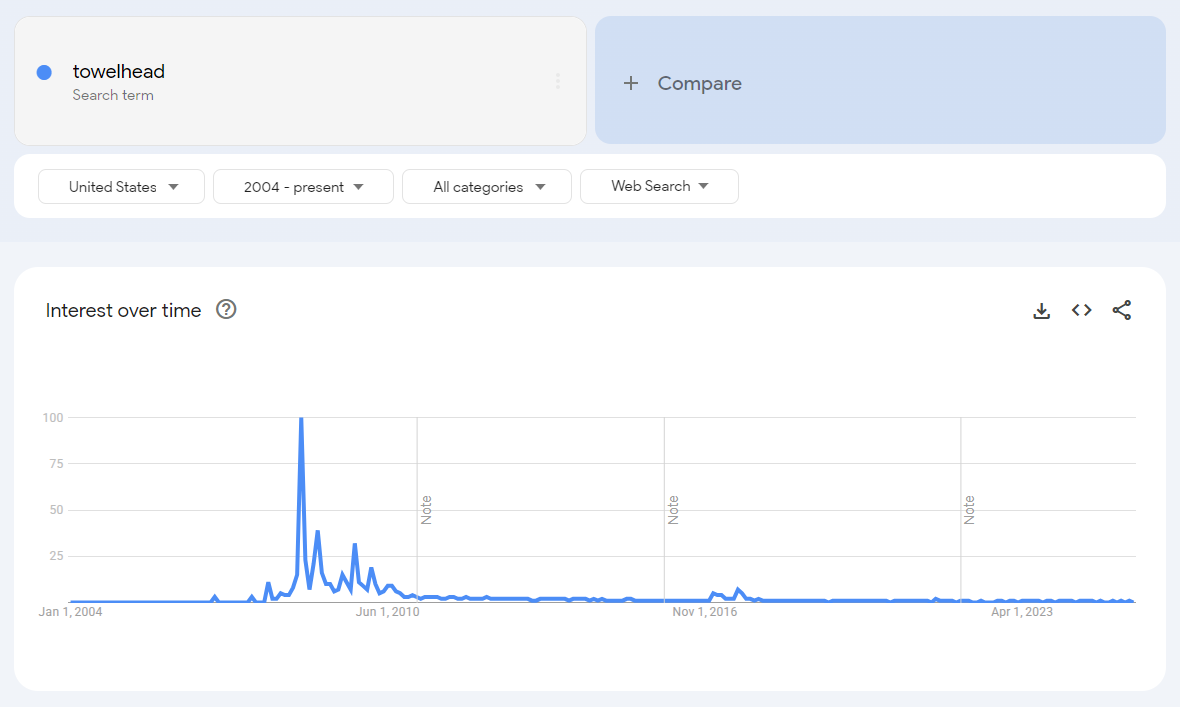Click the Jan 1, 2004 axis label
Screen dimensions: 1180x707
click(70, 611)
